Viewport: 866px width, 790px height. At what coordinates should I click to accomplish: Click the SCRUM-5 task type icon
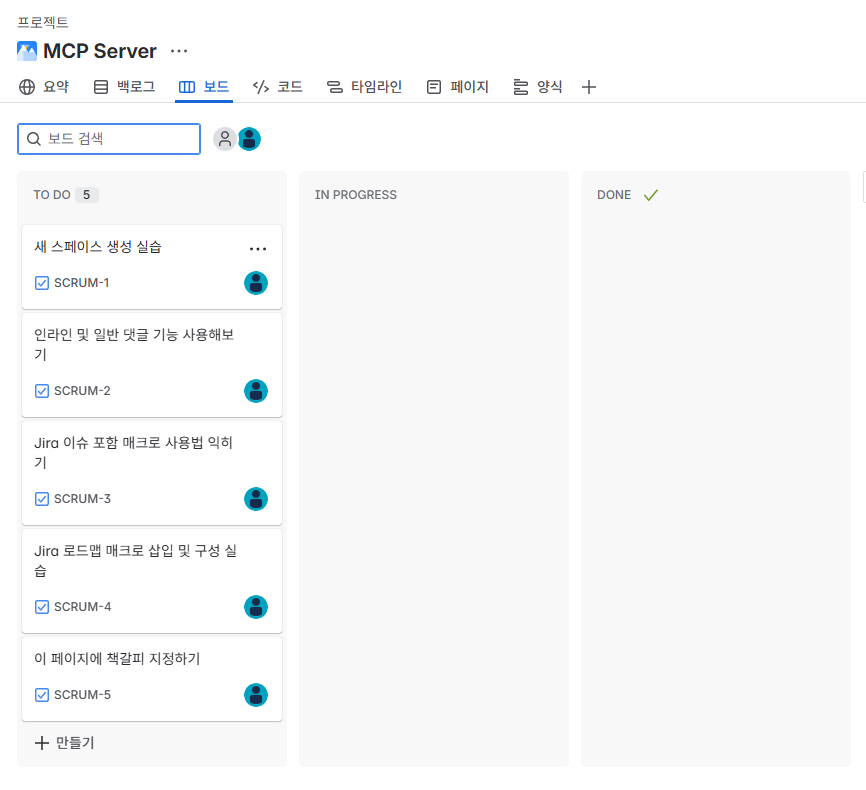point(42,694)
